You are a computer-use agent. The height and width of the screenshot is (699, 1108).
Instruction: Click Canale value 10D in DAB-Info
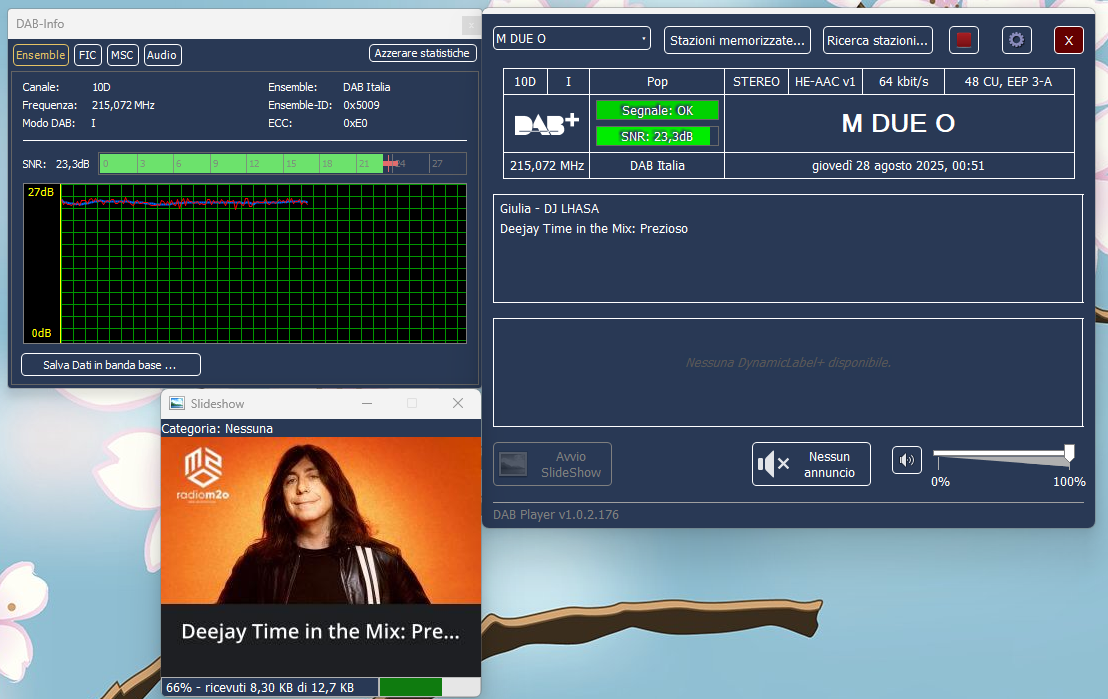101,87
